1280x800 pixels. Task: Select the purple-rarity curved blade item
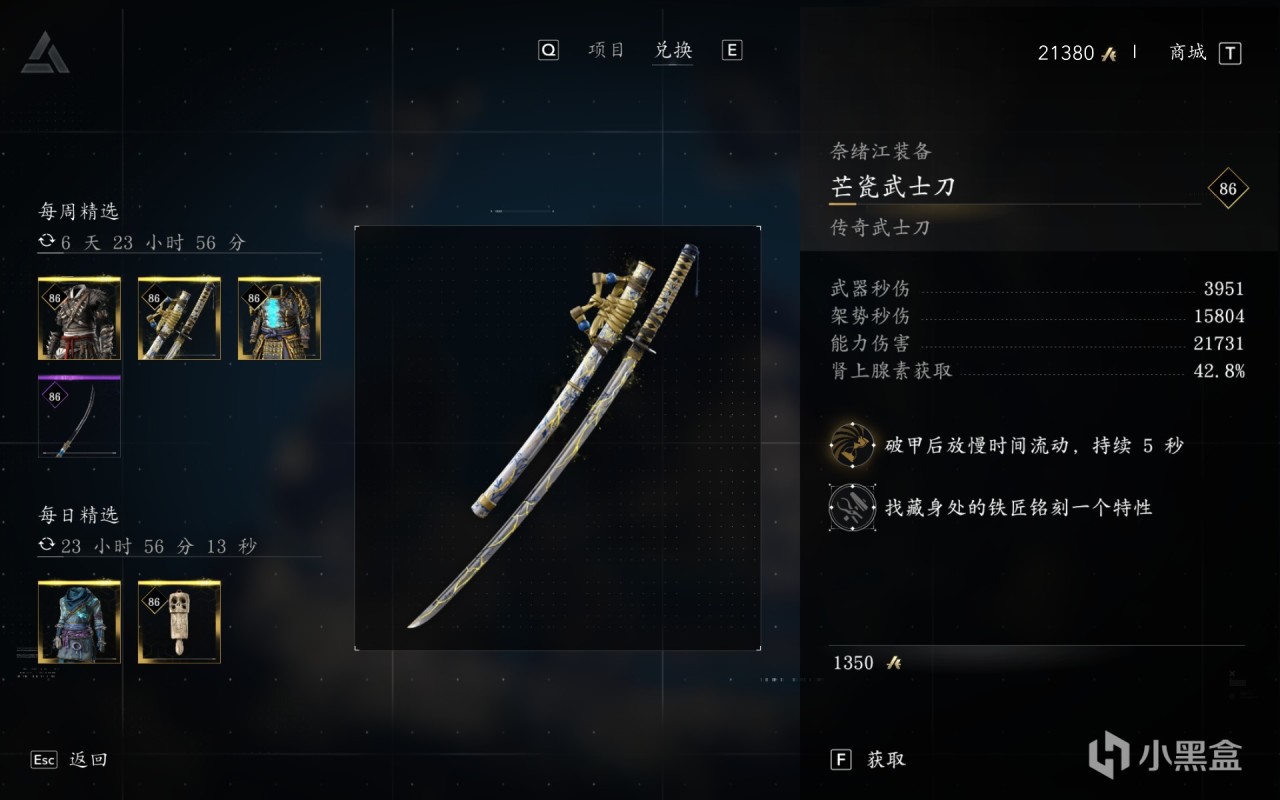tap(79, 417)
